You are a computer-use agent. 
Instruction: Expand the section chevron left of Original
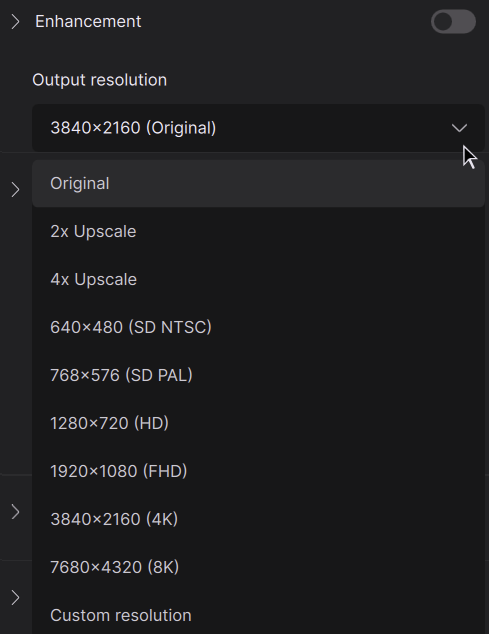pyautogui.click(x=15, y=190)
